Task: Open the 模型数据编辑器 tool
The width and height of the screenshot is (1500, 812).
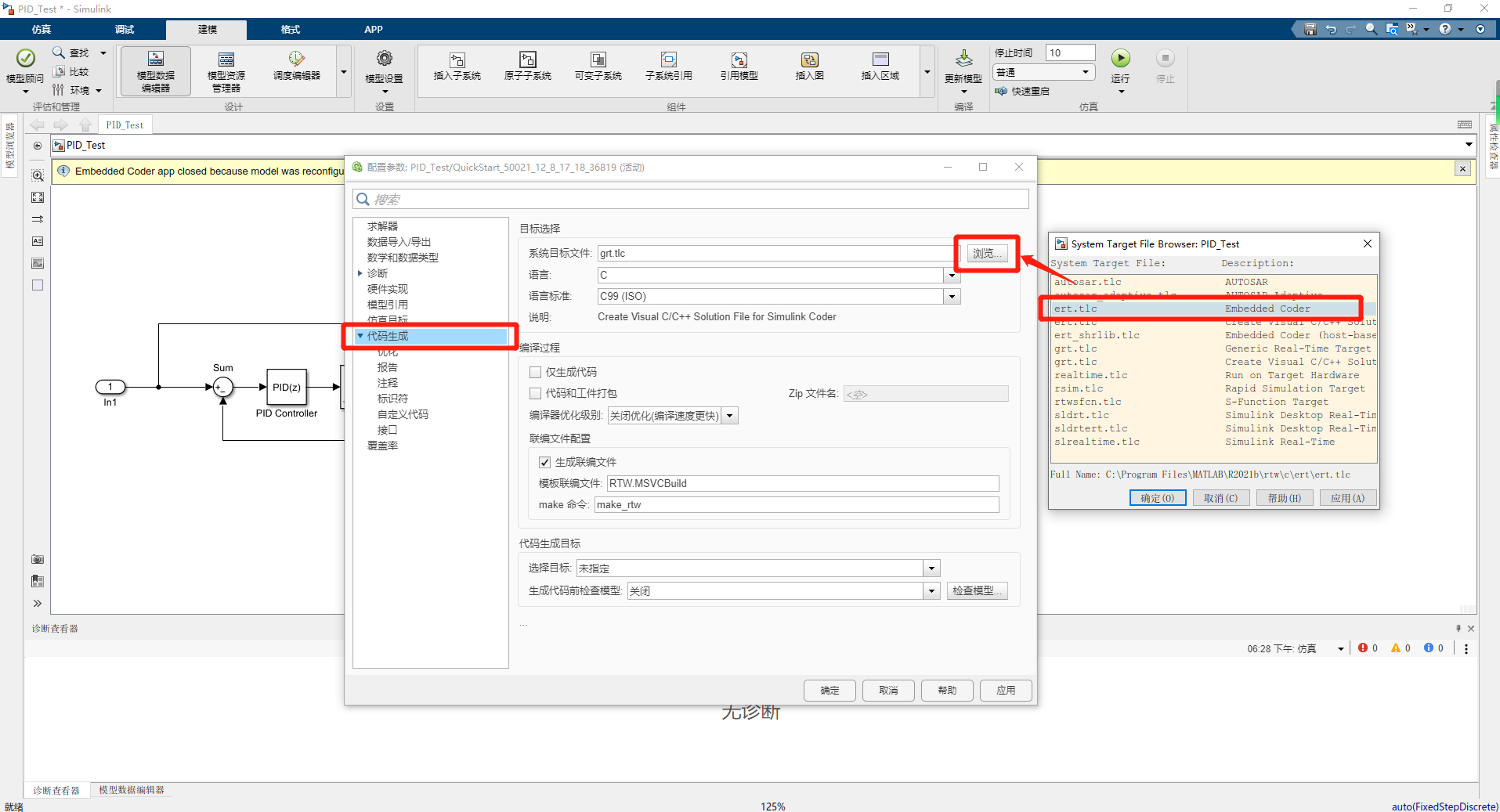Action: pos(154,69)
